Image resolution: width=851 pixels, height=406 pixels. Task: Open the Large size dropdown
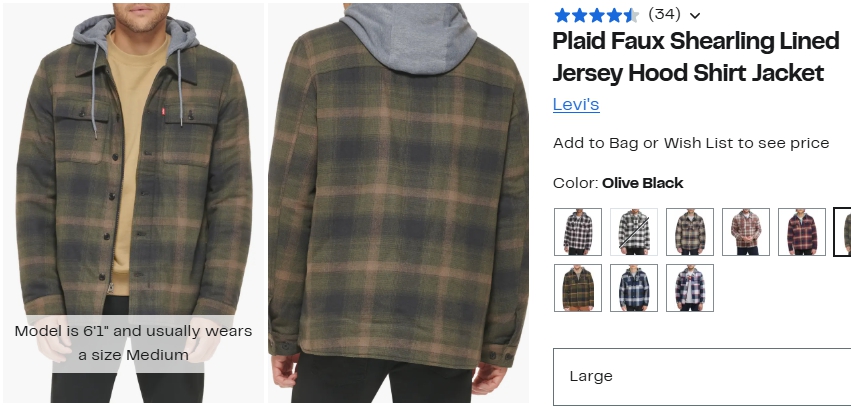[x=702, y=377]
